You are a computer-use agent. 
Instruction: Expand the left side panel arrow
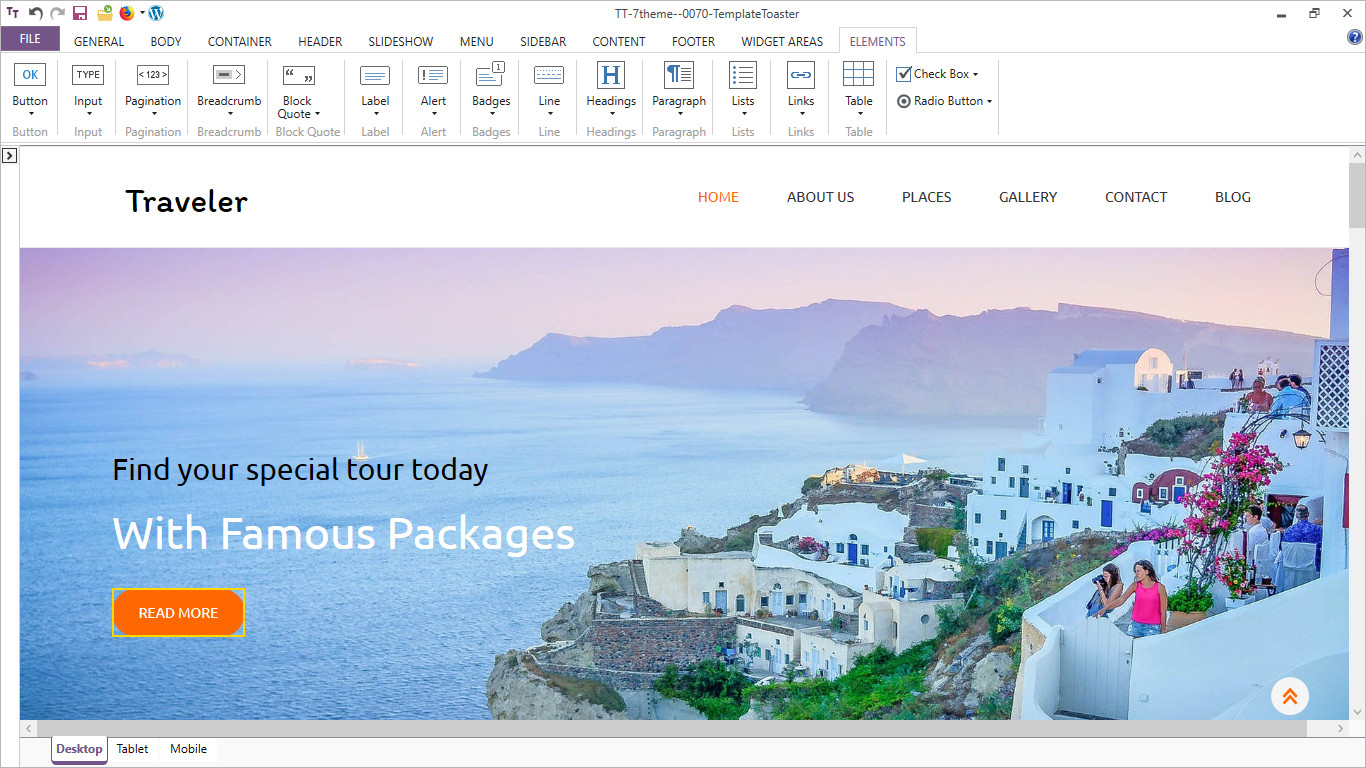(x=8, y=155)
